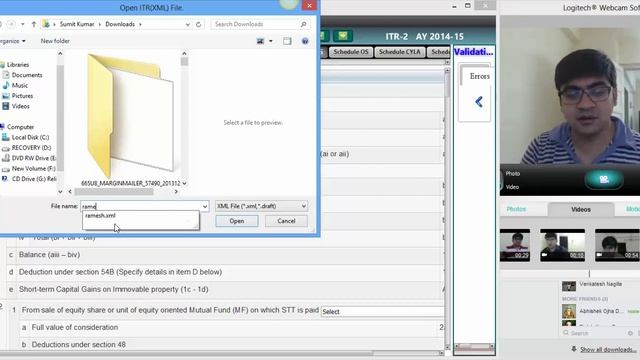This screenshot has width=640, height=360.
Task: Click the Open button
Action: (237, 221)
